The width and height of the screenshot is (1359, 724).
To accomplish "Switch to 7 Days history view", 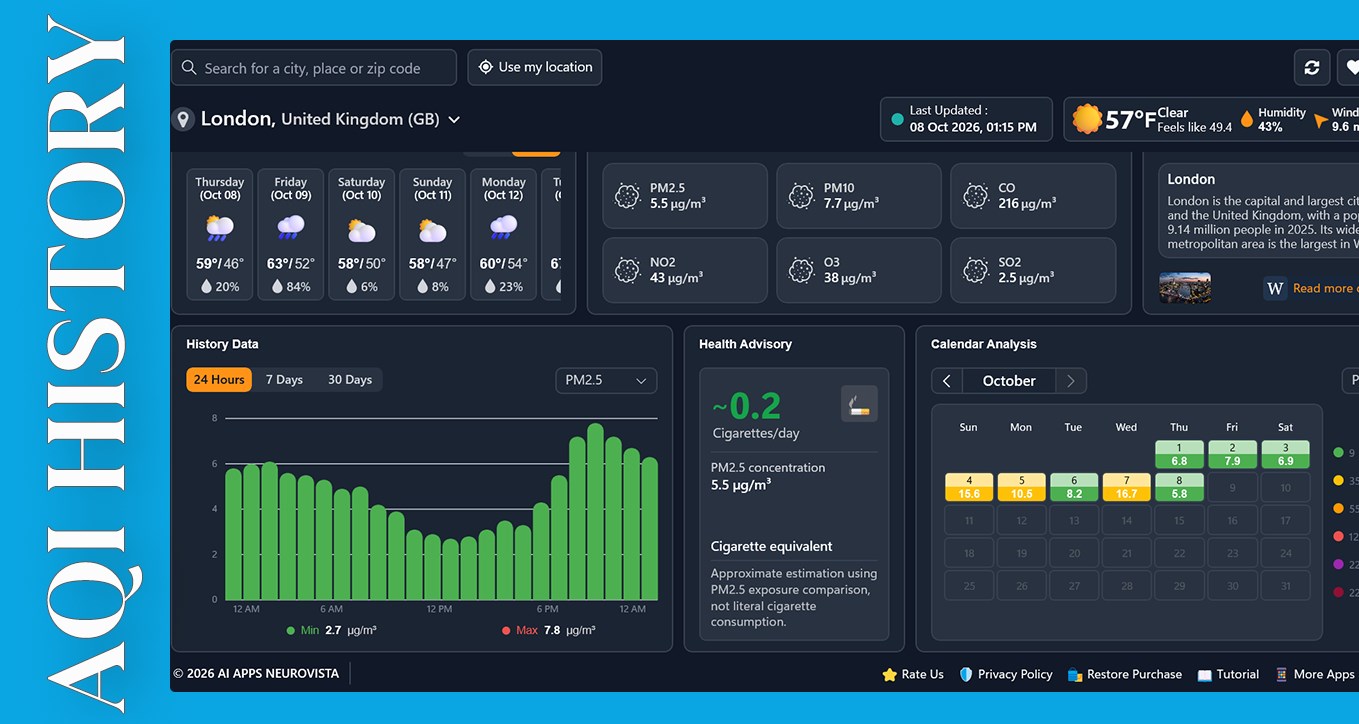I will (284, 380).
